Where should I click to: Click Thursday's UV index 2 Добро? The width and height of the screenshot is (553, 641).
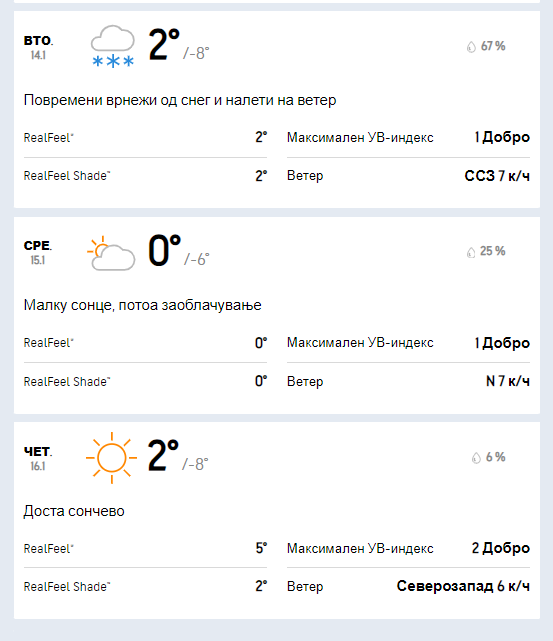click(x=501, y=548)
